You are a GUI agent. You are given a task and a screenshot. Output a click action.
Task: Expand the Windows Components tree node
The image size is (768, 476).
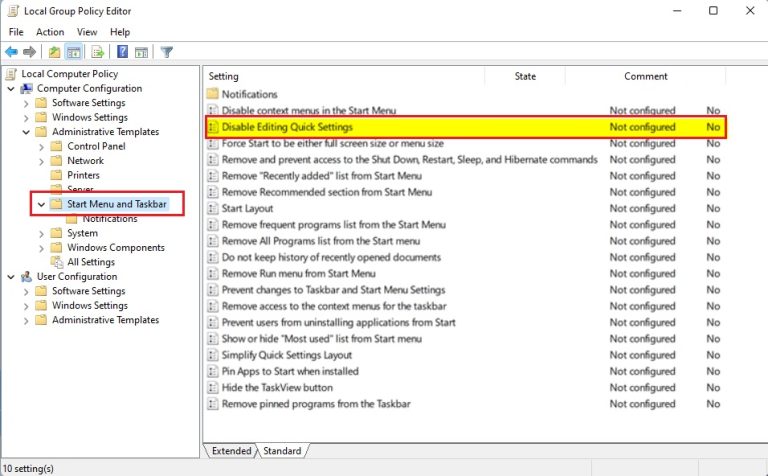(41, 248)
